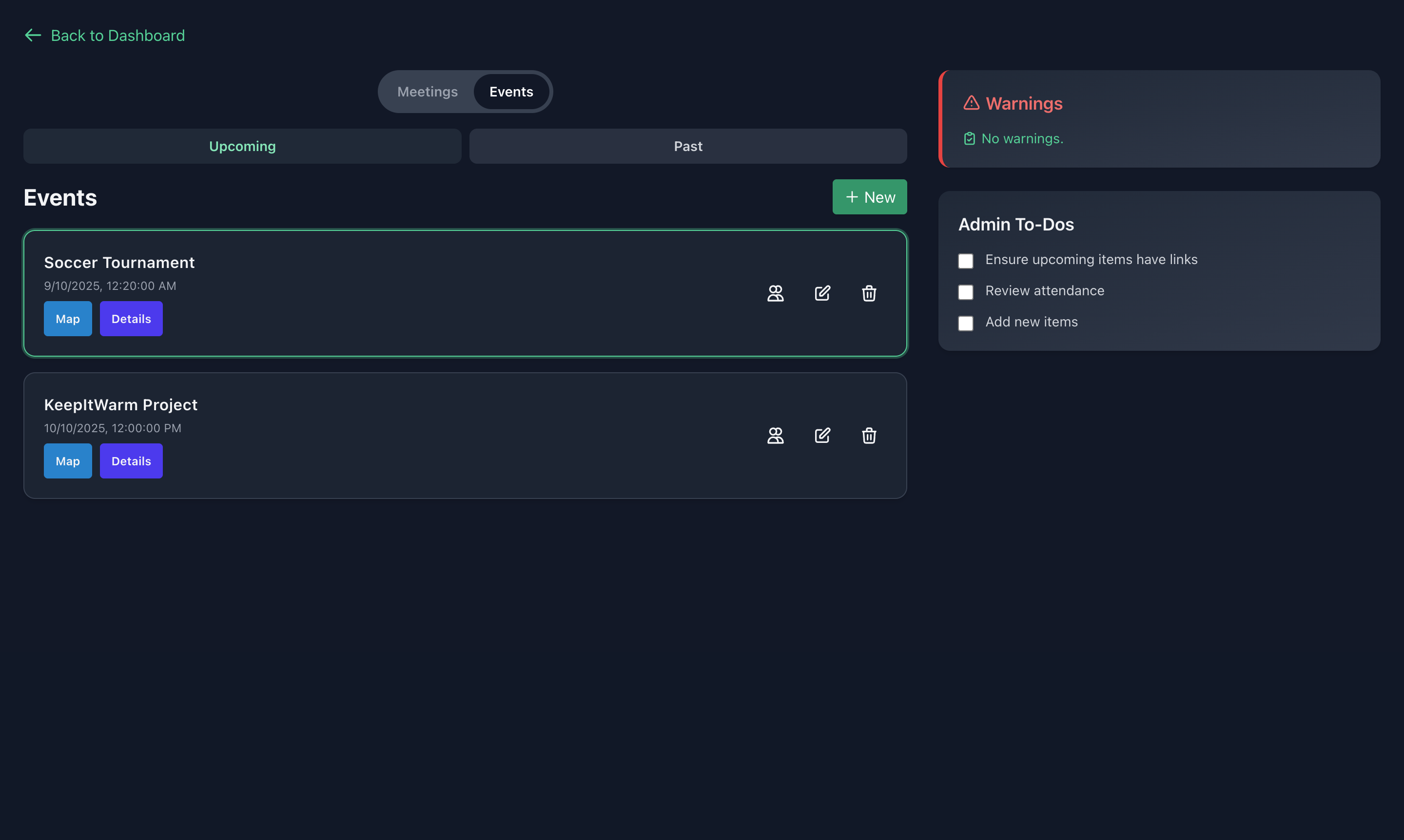The image size is (1404, 840).
Task: Click the back arrow icon
Action: coord(33,36)
